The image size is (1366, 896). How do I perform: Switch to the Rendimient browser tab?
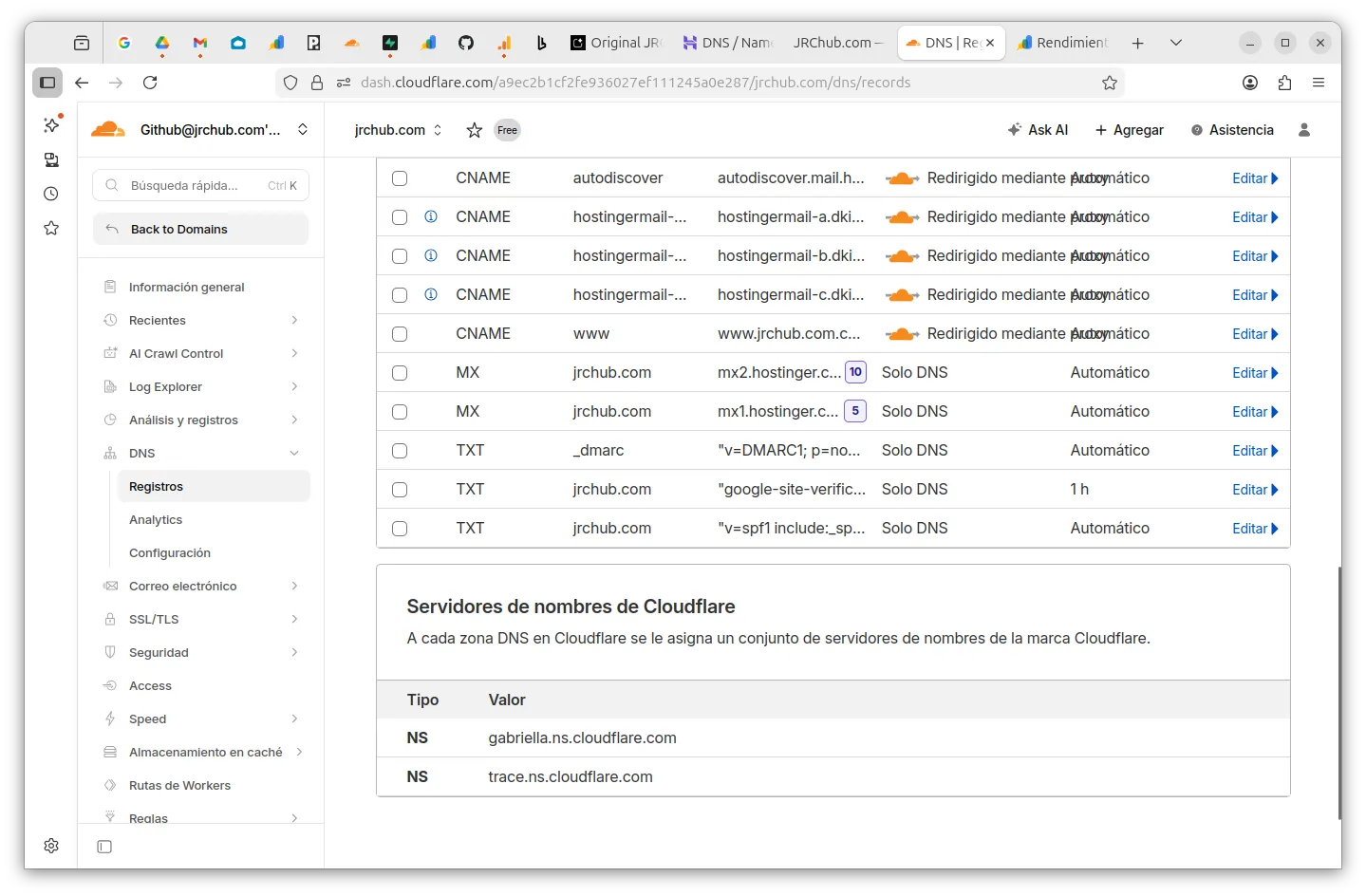[x=1062, y=43]
